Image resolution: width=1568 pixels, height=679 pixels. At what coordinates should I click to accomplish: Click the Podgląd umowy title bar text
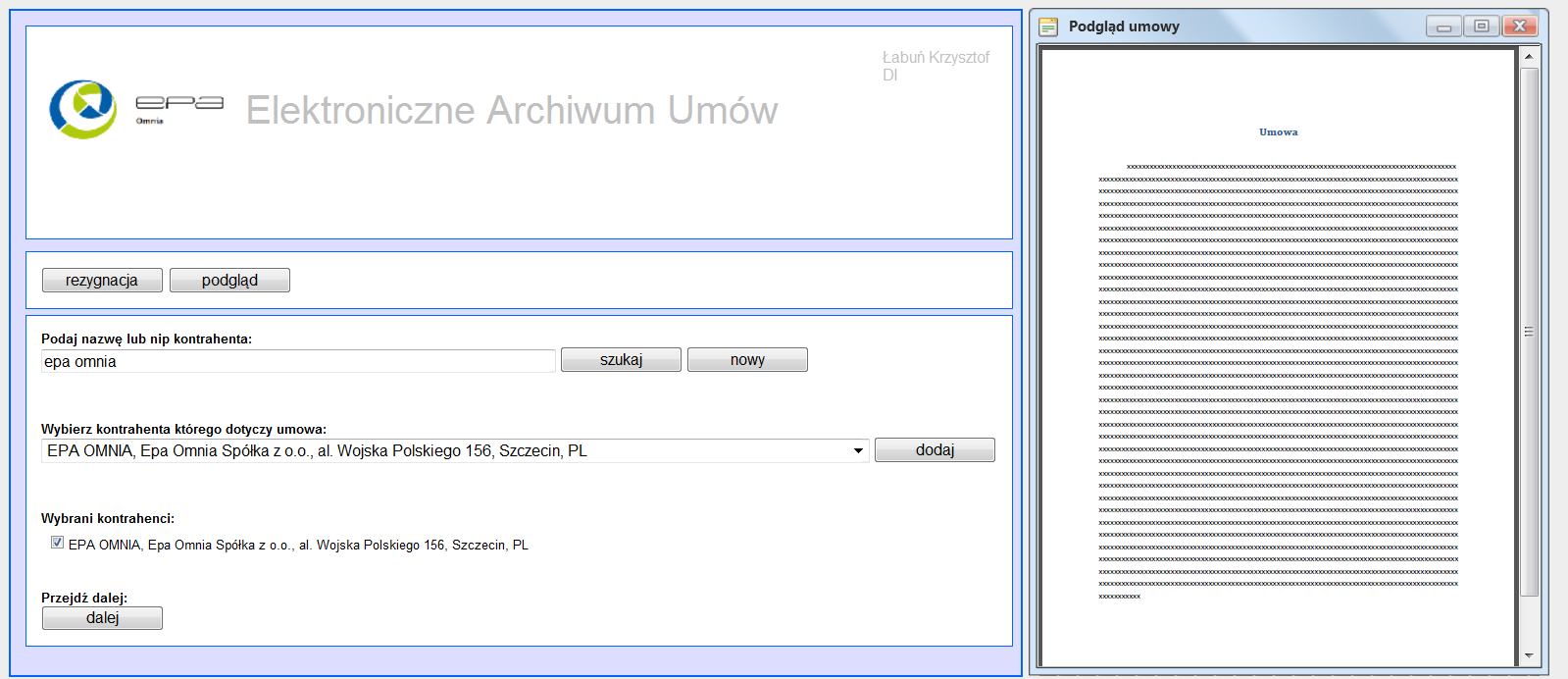[x=1124, y=26]
